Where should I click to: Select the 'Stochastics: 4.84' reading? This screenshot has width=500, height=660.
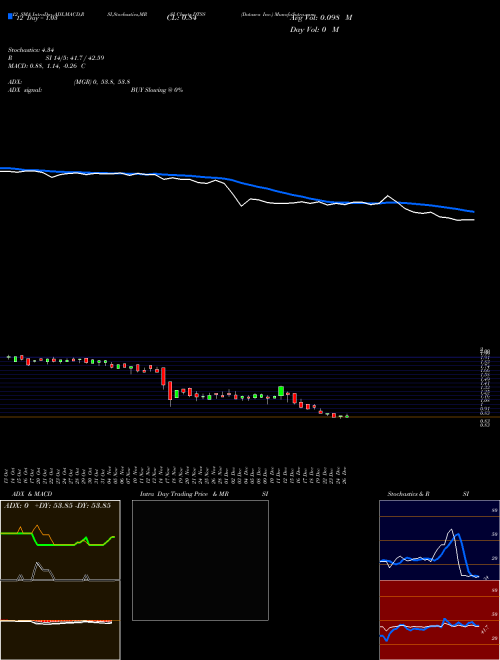32,50
